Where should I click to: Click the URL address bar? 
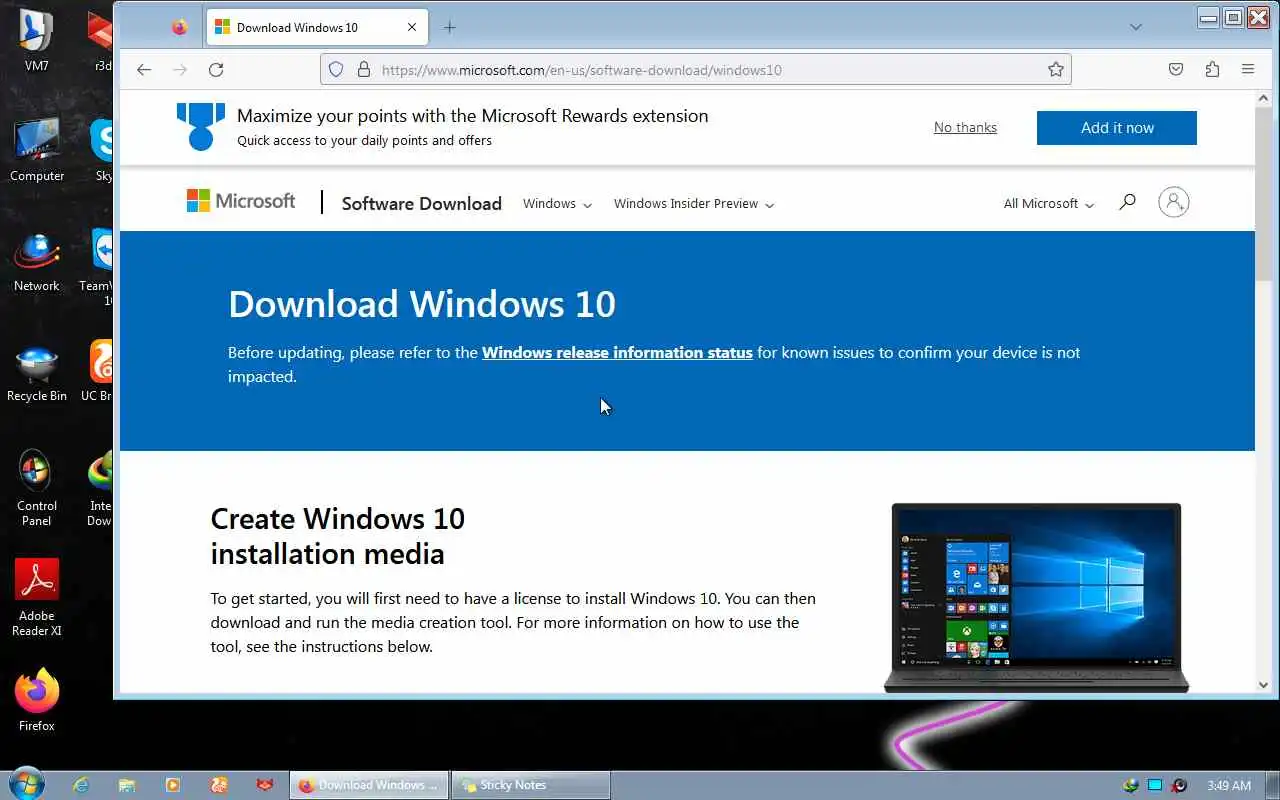click(695, 69)
